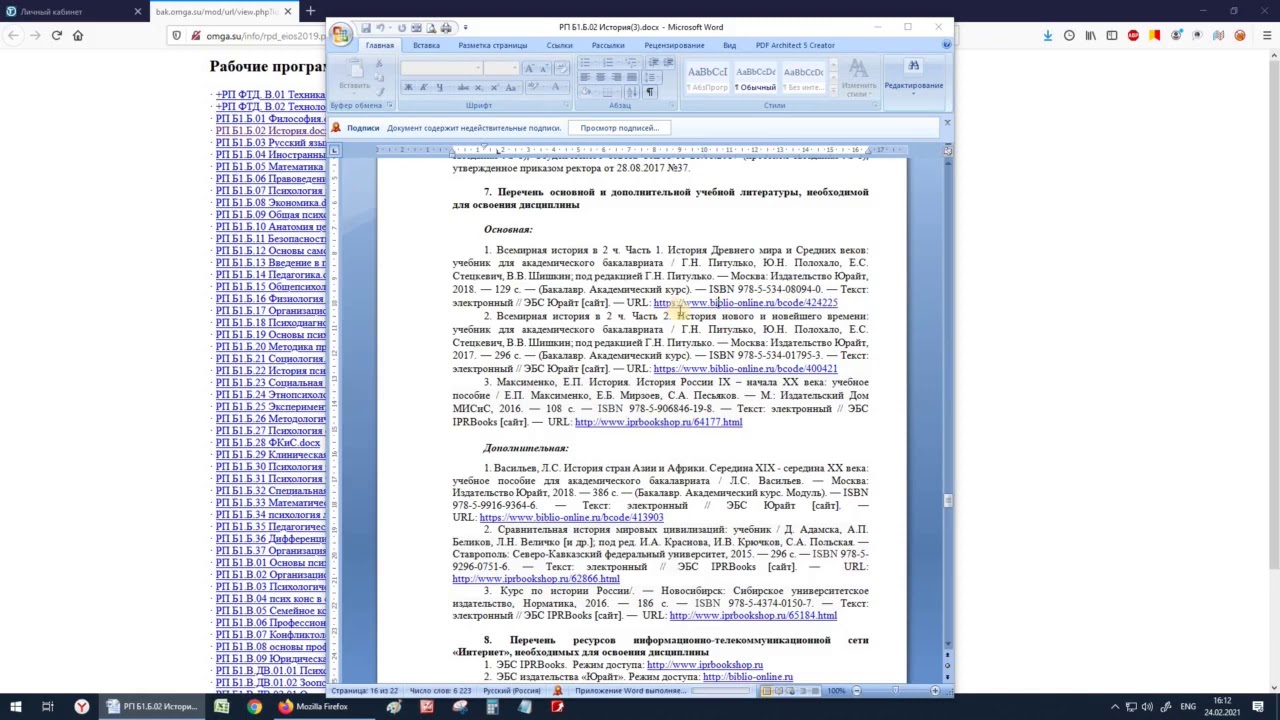Switch to the Рассылки ribbon tab
The width and height of the screenshot is (1280, 720).
[608, 45]
